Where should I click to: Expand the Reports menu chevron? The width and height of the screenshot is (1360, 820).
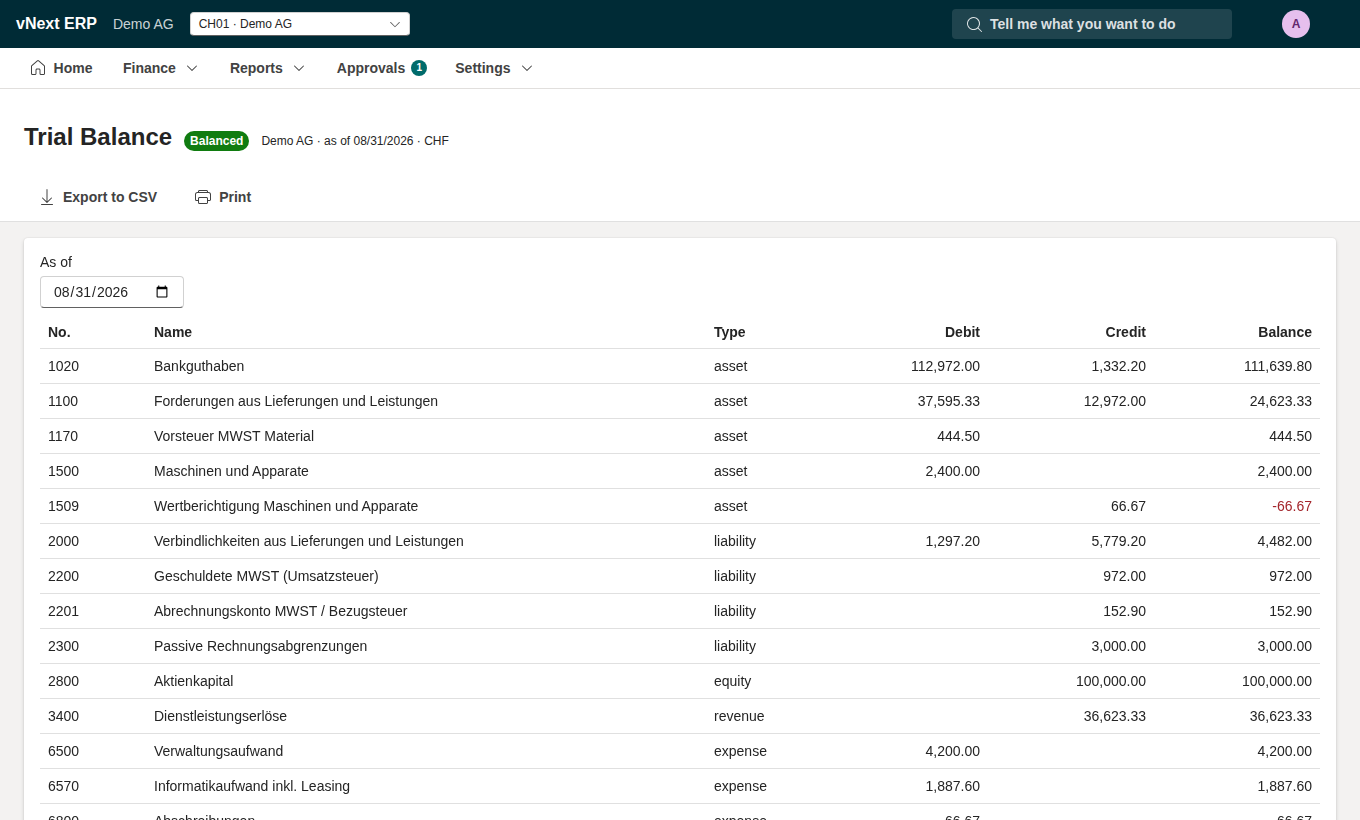(299, 68)
